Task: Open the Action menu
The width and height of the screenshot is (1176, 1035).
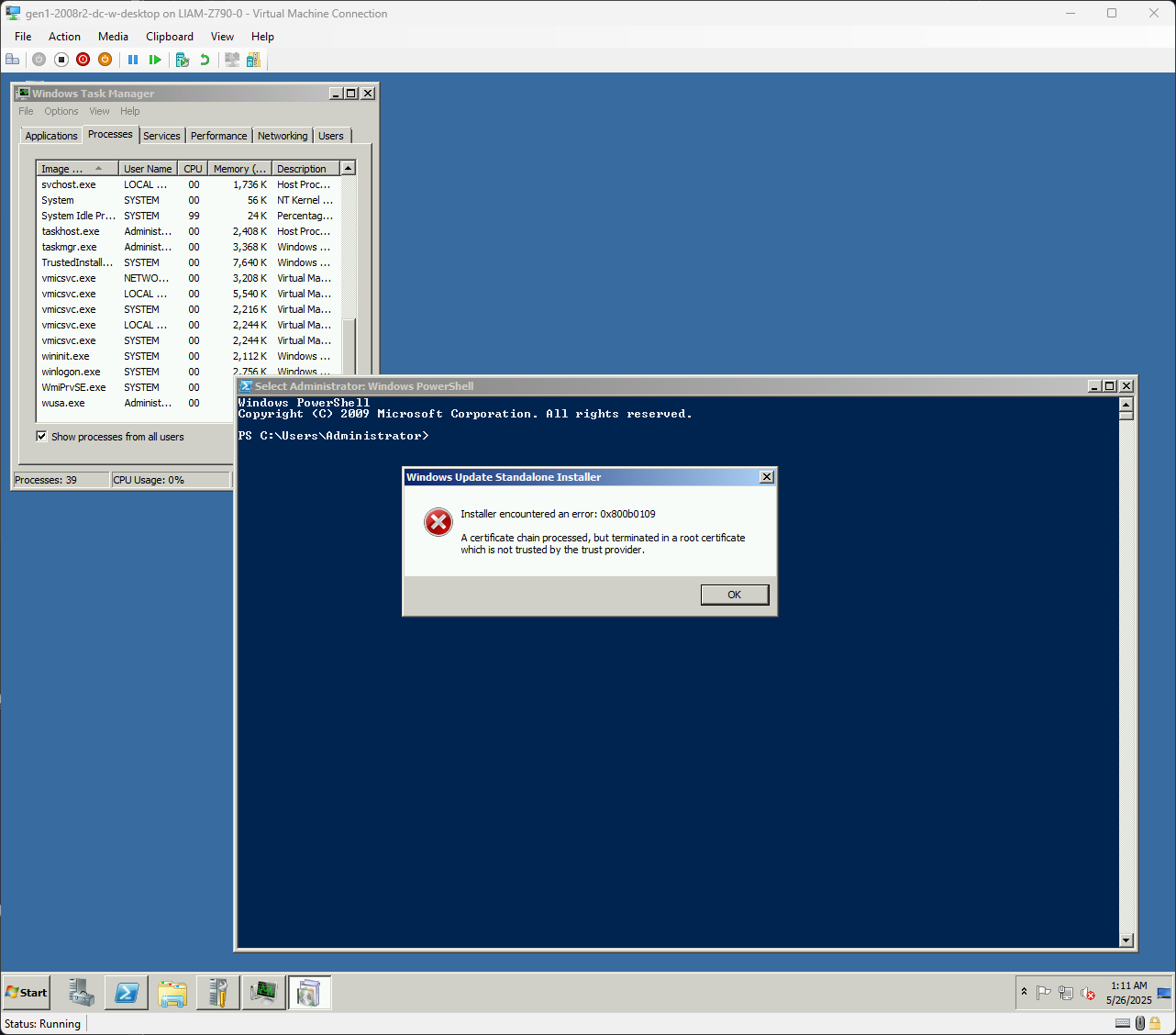Action: tap(64, 37)
